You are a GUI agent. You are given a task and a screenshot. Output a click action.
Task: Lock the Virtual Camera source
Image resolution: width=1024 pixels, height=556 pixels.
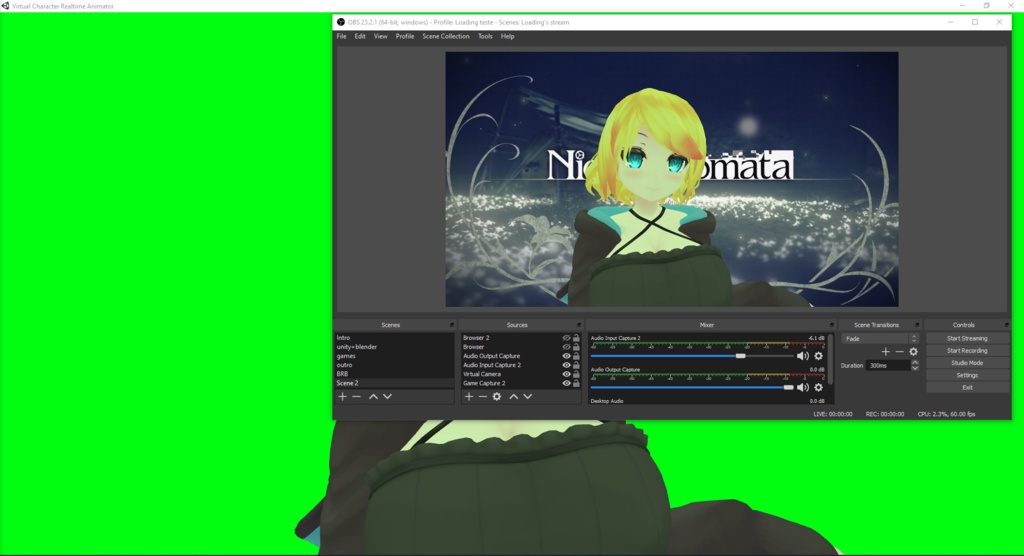[576, 374]
